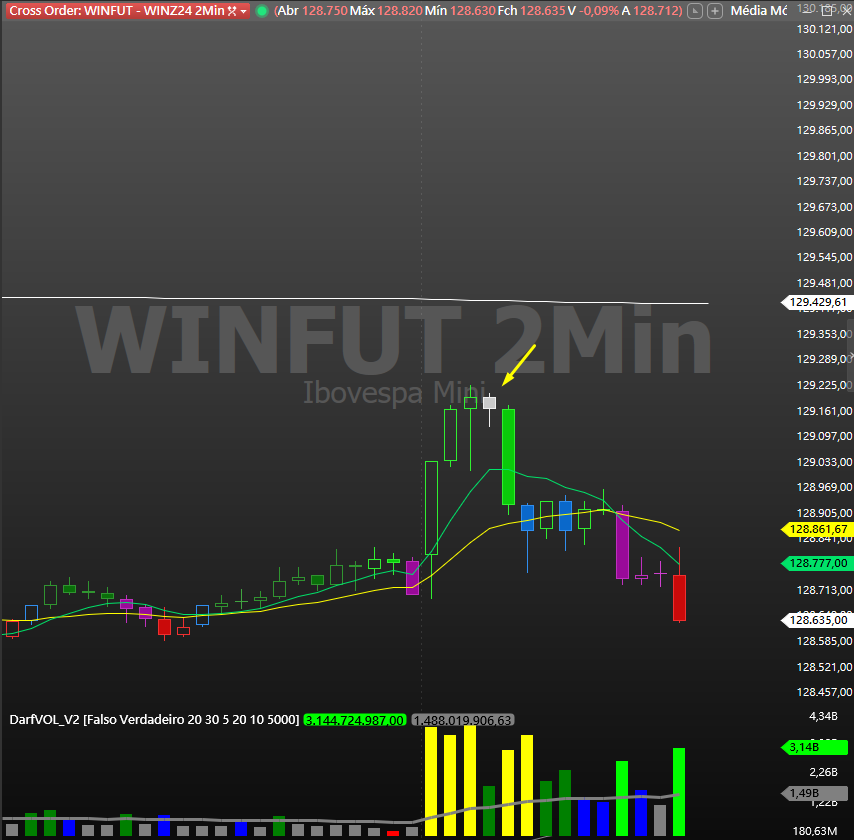Click the 129.097,00 price axis label

(824, 436)
